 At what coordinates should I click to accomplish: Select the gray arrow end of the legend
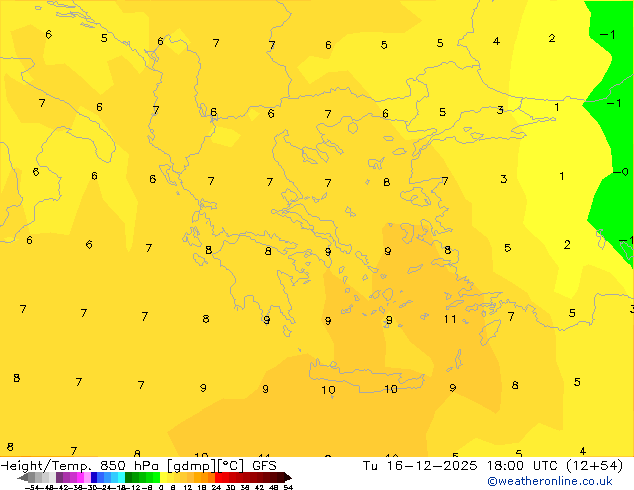click(23, 477)
